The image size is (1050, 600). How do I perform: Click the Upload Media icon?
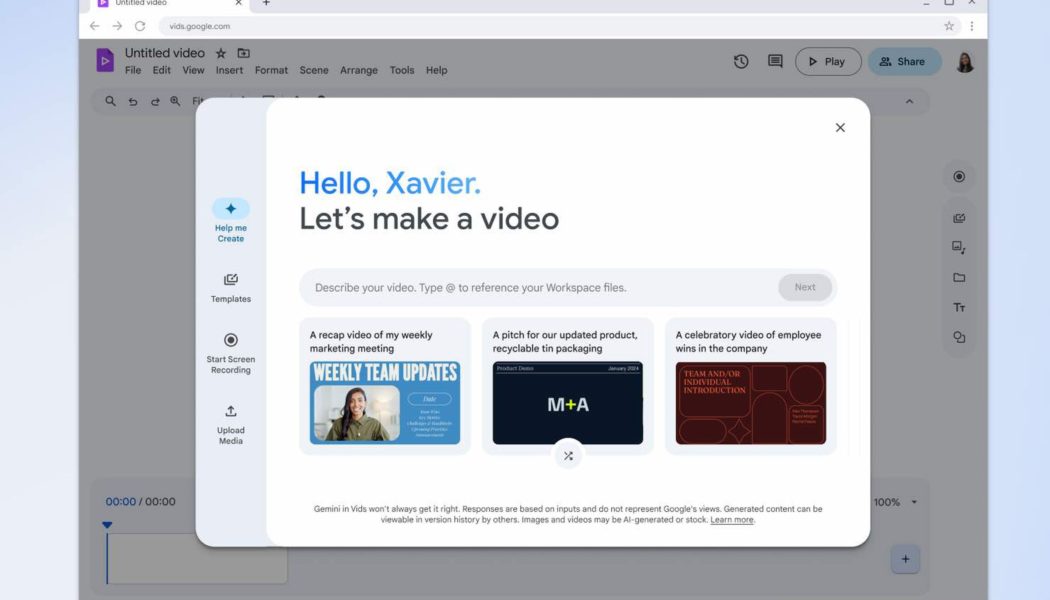pyautogui.click(x=230, y=412)
